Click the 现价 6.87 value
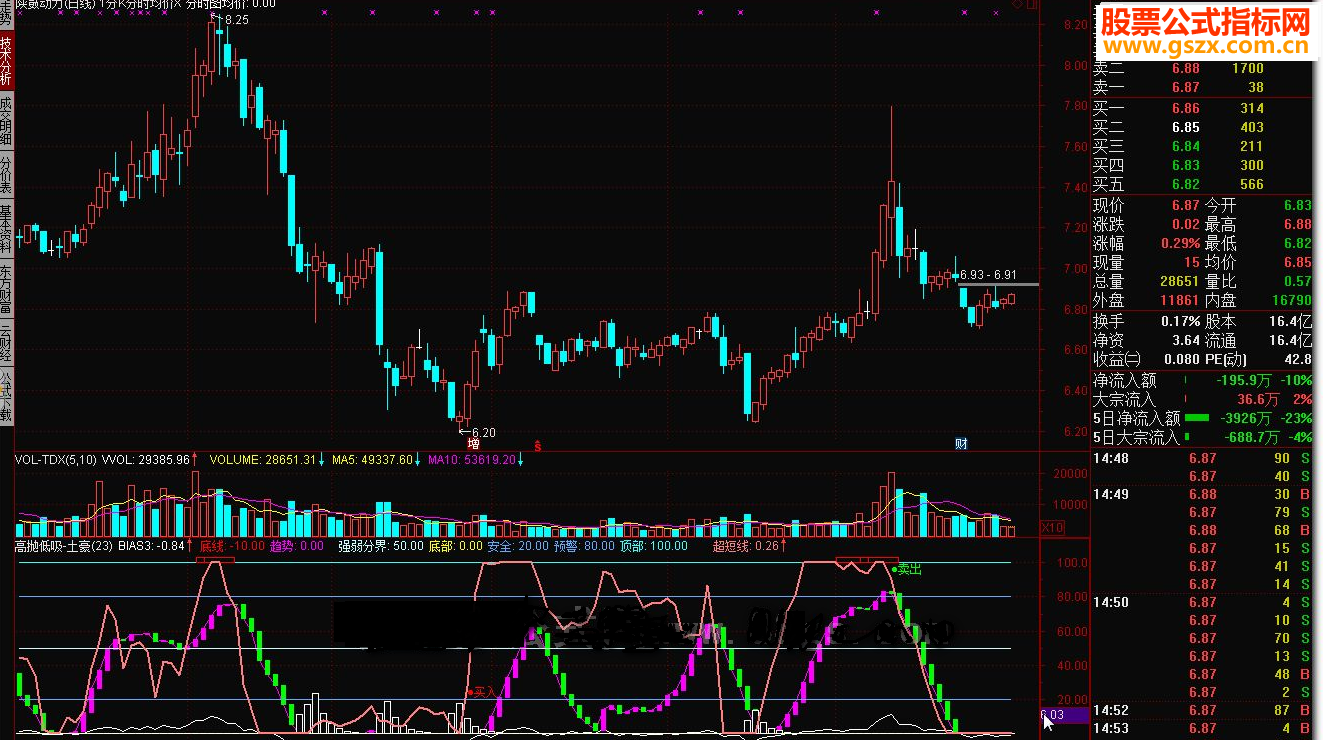 click(x=1185, y=204)
